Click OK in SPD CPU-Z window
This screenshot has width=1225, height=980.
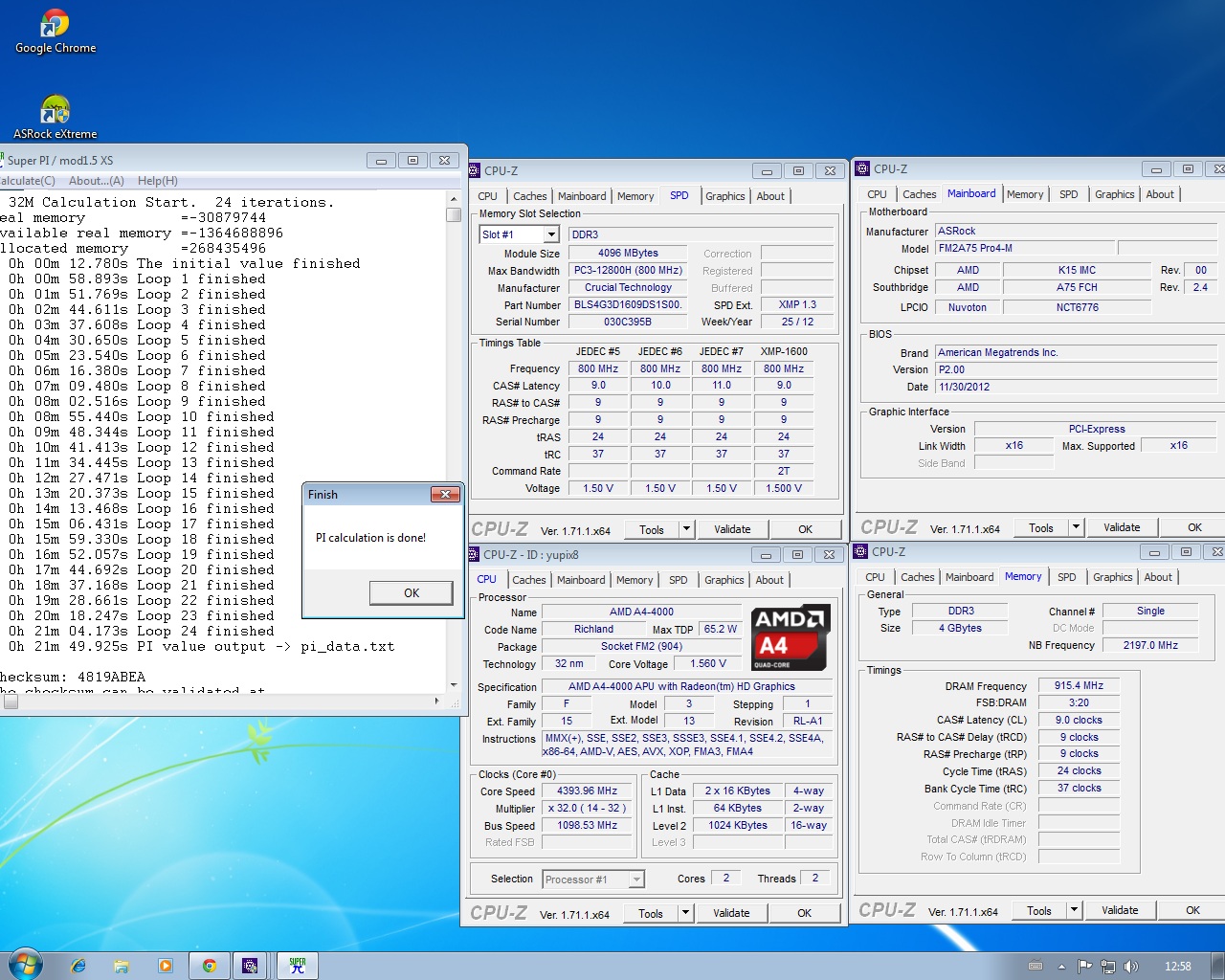(806, 529)
